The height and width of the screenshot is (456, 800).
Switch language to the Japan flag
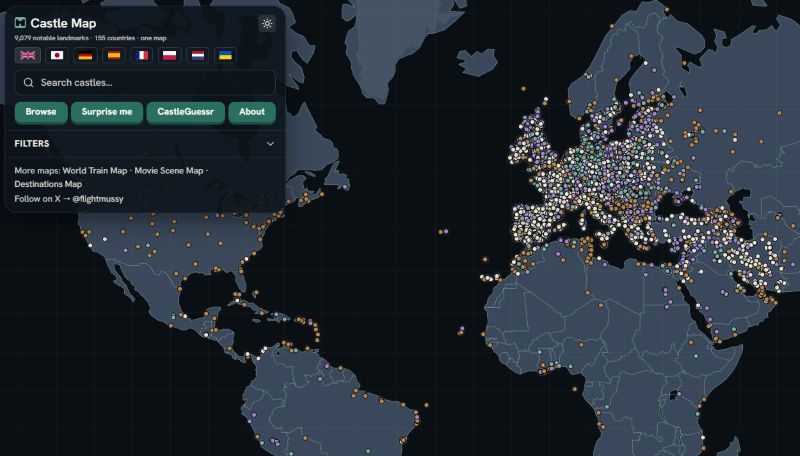57,55
